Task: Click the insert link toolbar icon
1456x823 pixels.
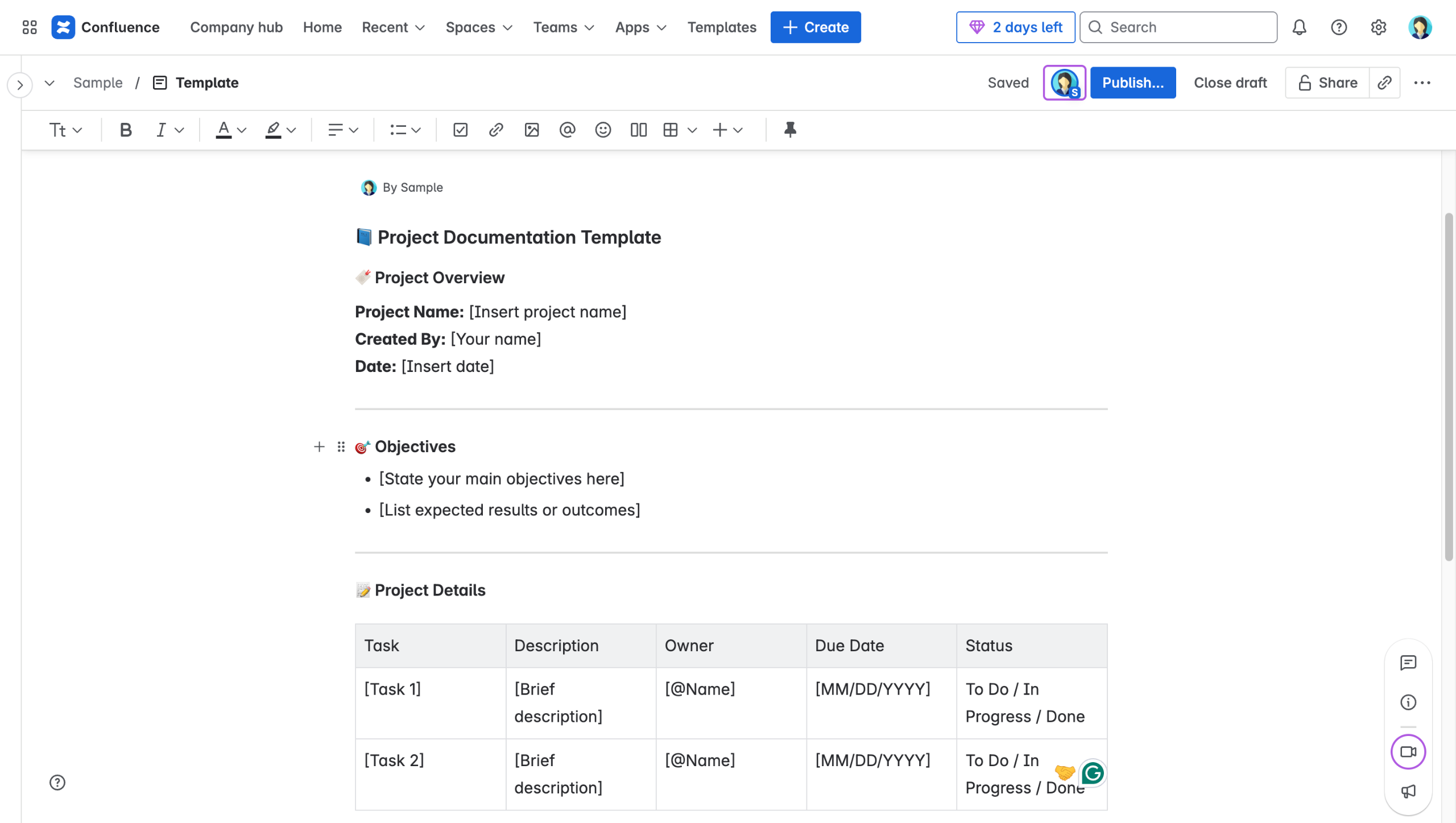Action: 495,130
